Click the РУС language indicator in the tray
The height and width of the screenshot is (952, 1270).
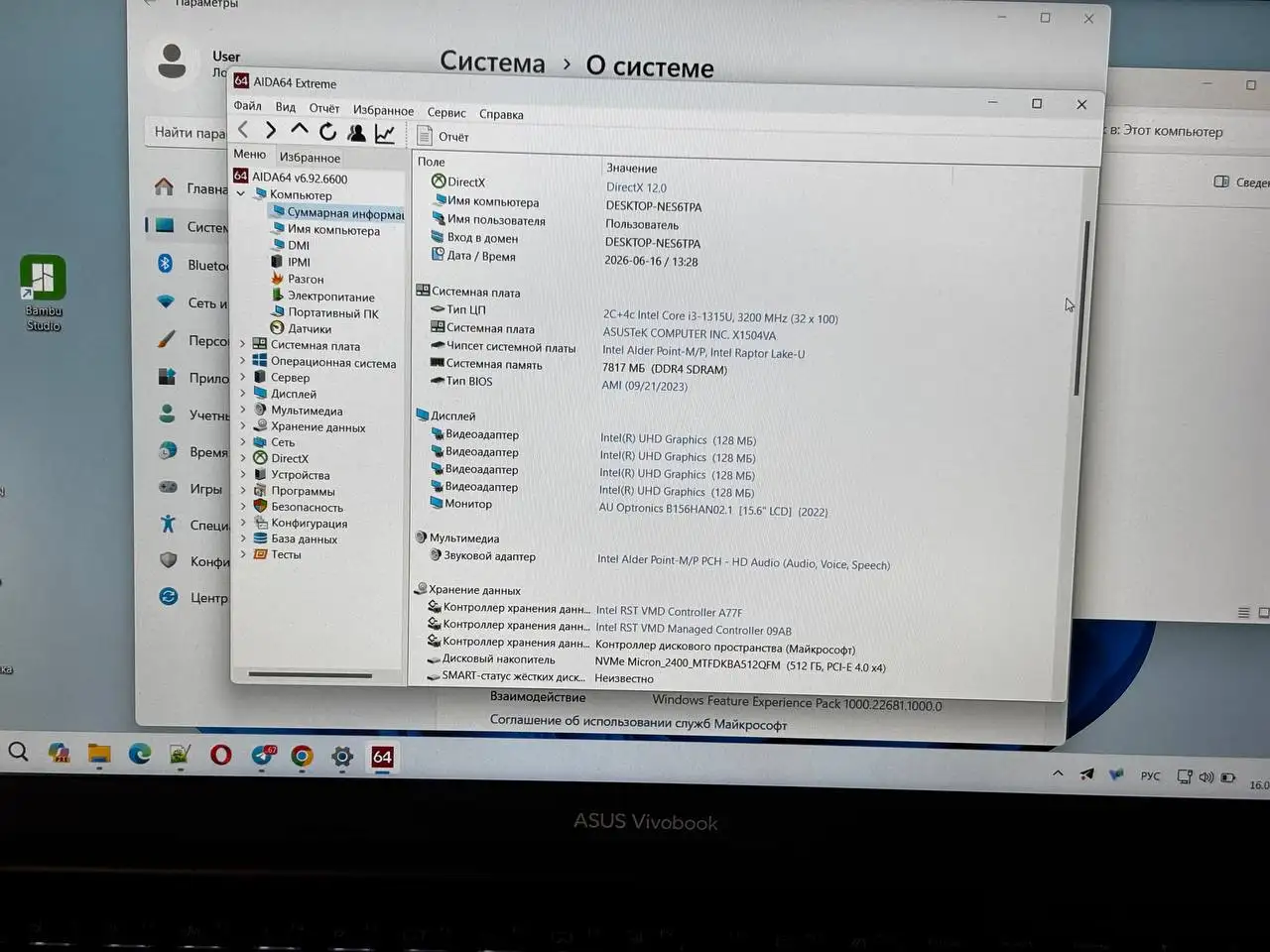(1151, 775)
